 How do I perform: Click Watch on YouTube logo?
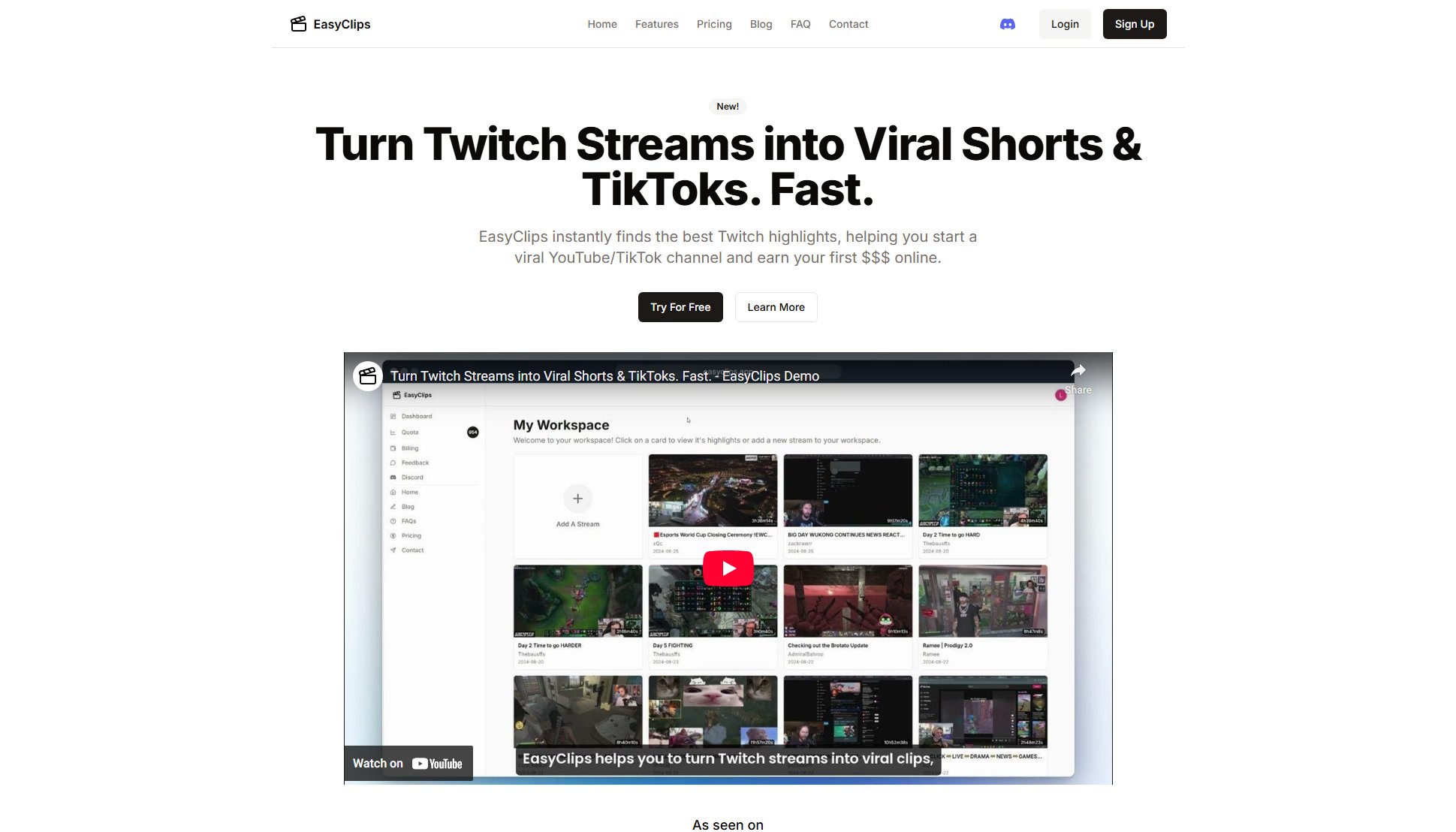(437, 764)
